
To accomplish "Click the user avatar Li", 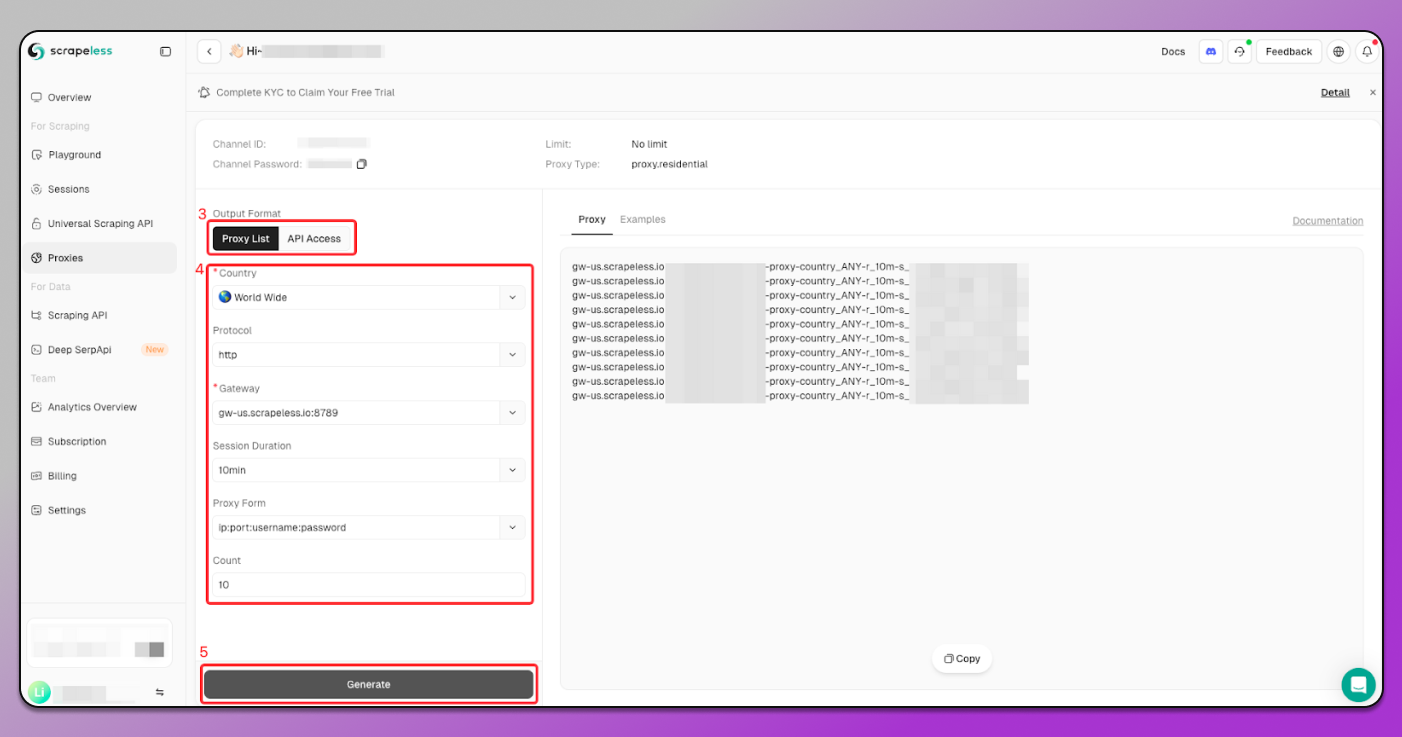I will coord(39,692).
